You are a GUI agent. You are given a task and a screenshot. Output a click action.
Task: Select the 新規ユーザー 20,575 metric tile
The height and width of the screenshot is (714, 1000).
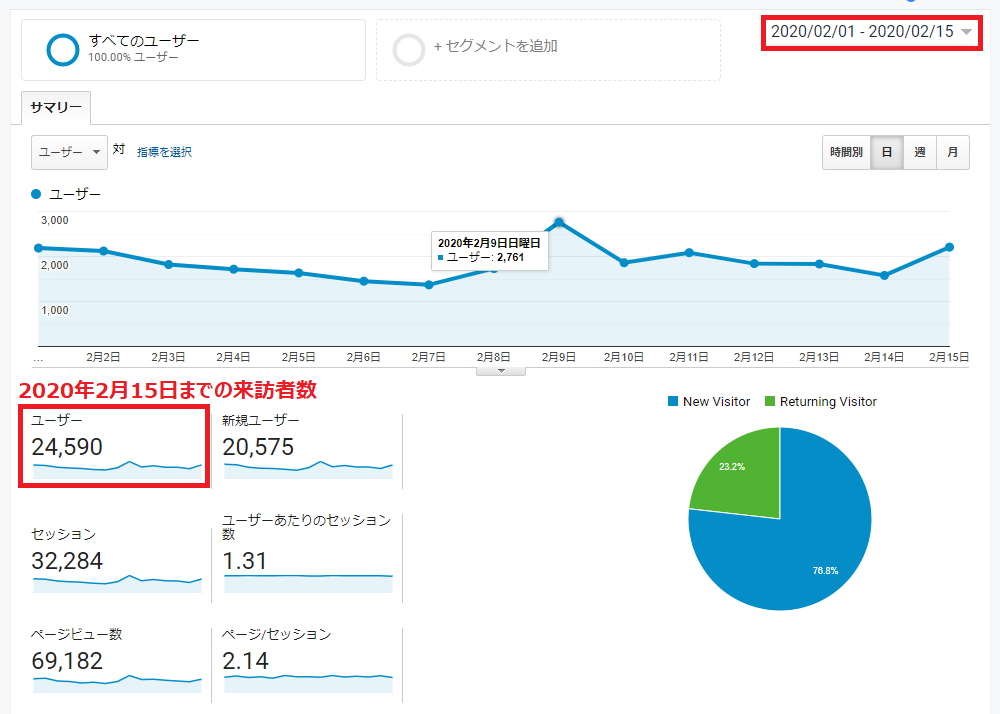307,449
